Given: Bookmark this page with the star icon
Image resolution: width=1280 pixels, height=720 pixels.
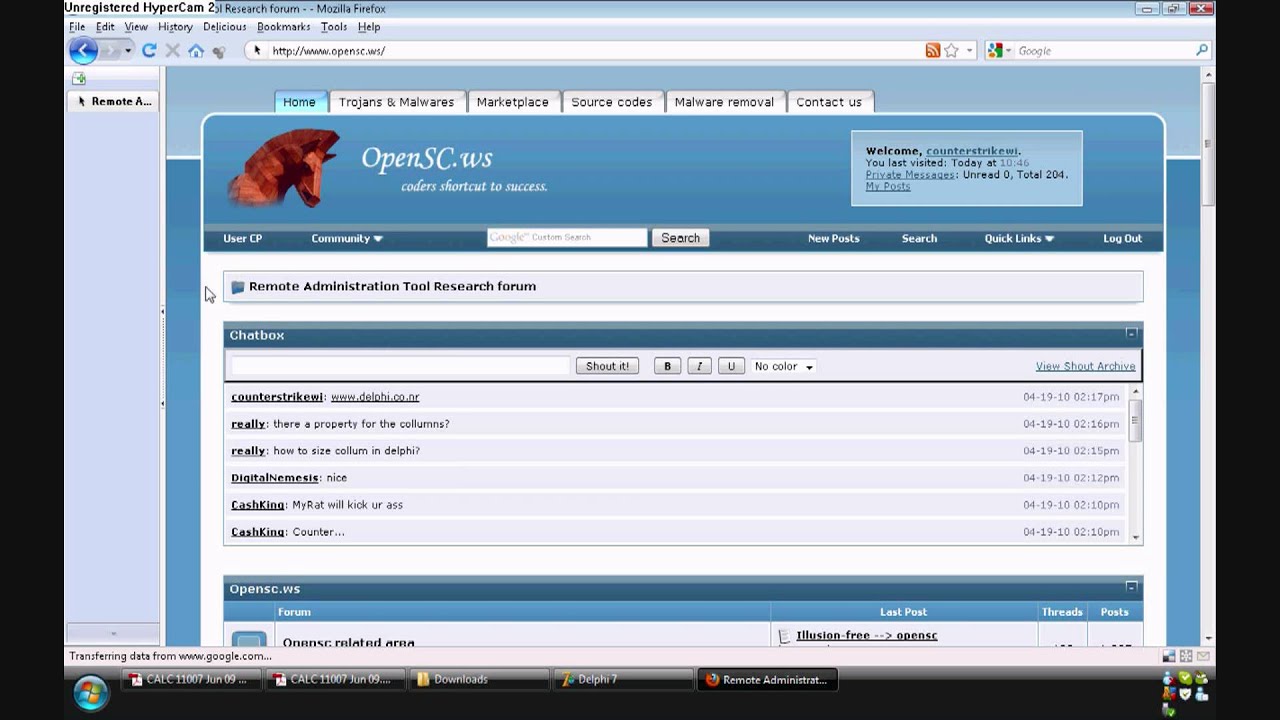Looking at the screenshot, I should point(952,50).
